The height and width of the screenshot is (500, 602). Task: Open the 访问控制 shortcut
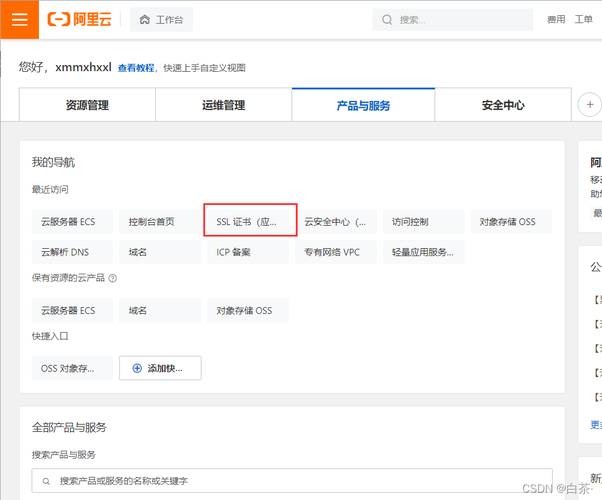[423, 222]
